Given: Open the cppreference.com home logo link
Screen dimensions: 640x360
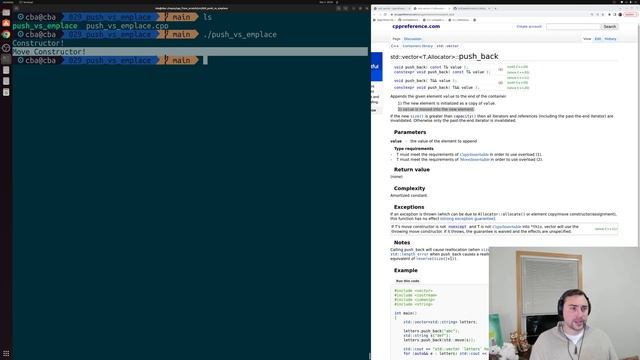Looking at the screenshot, I should point(416,26).
